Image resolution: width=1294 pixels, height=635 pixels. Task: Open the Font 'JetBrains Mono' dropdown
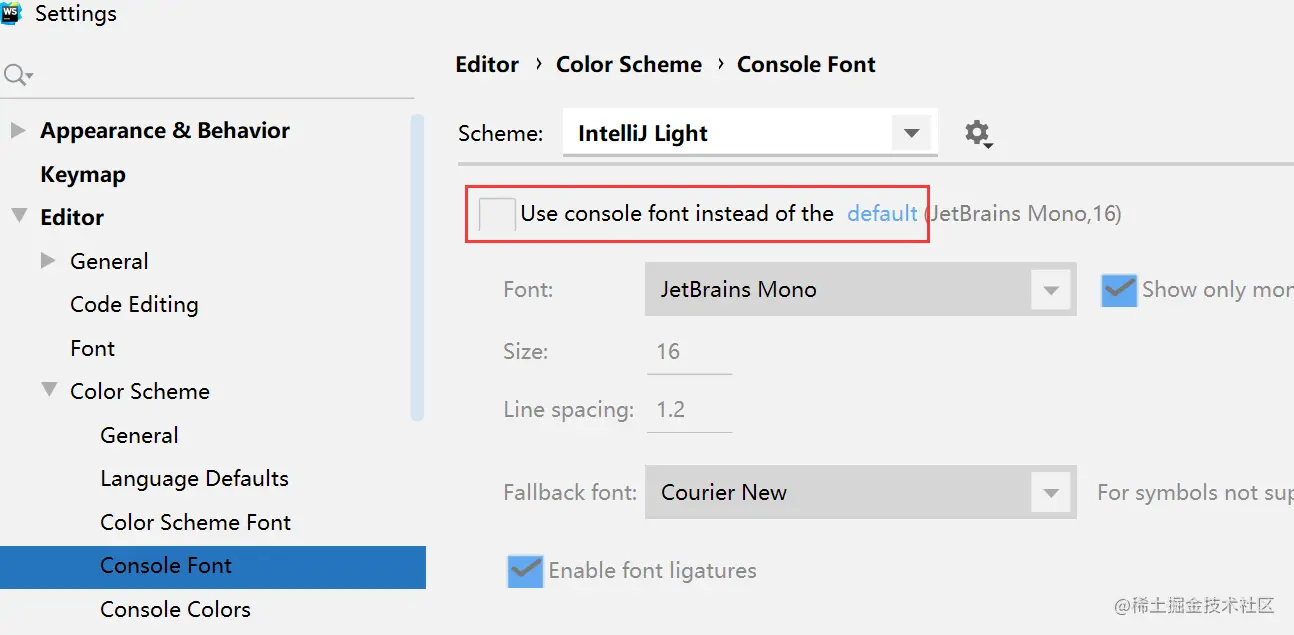coord(1050,290)
